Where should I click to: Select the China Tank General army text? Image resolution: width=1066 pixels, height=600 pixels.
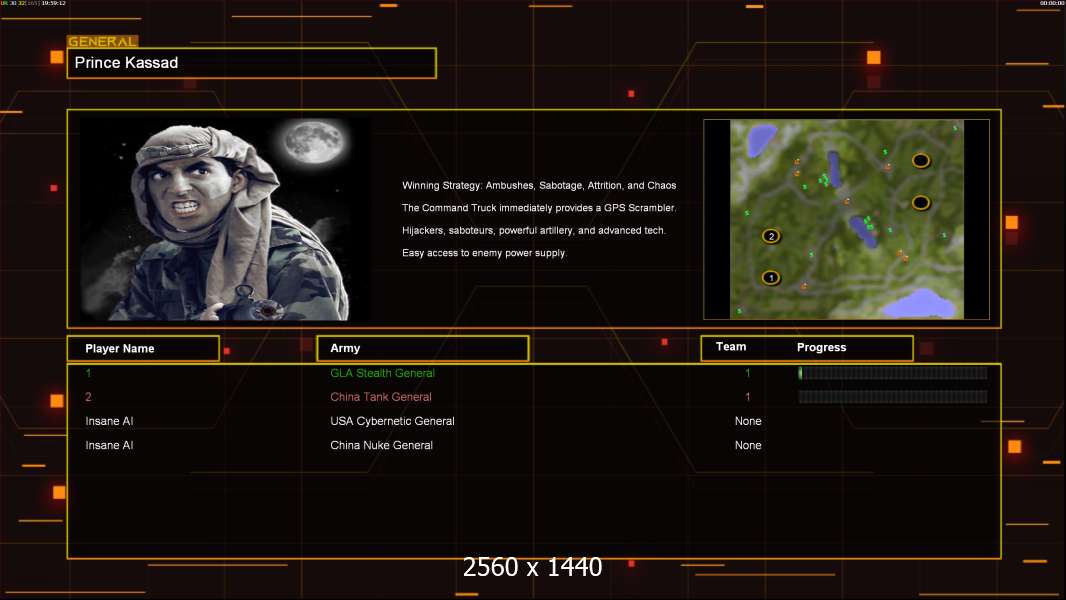tap(381, 397)
